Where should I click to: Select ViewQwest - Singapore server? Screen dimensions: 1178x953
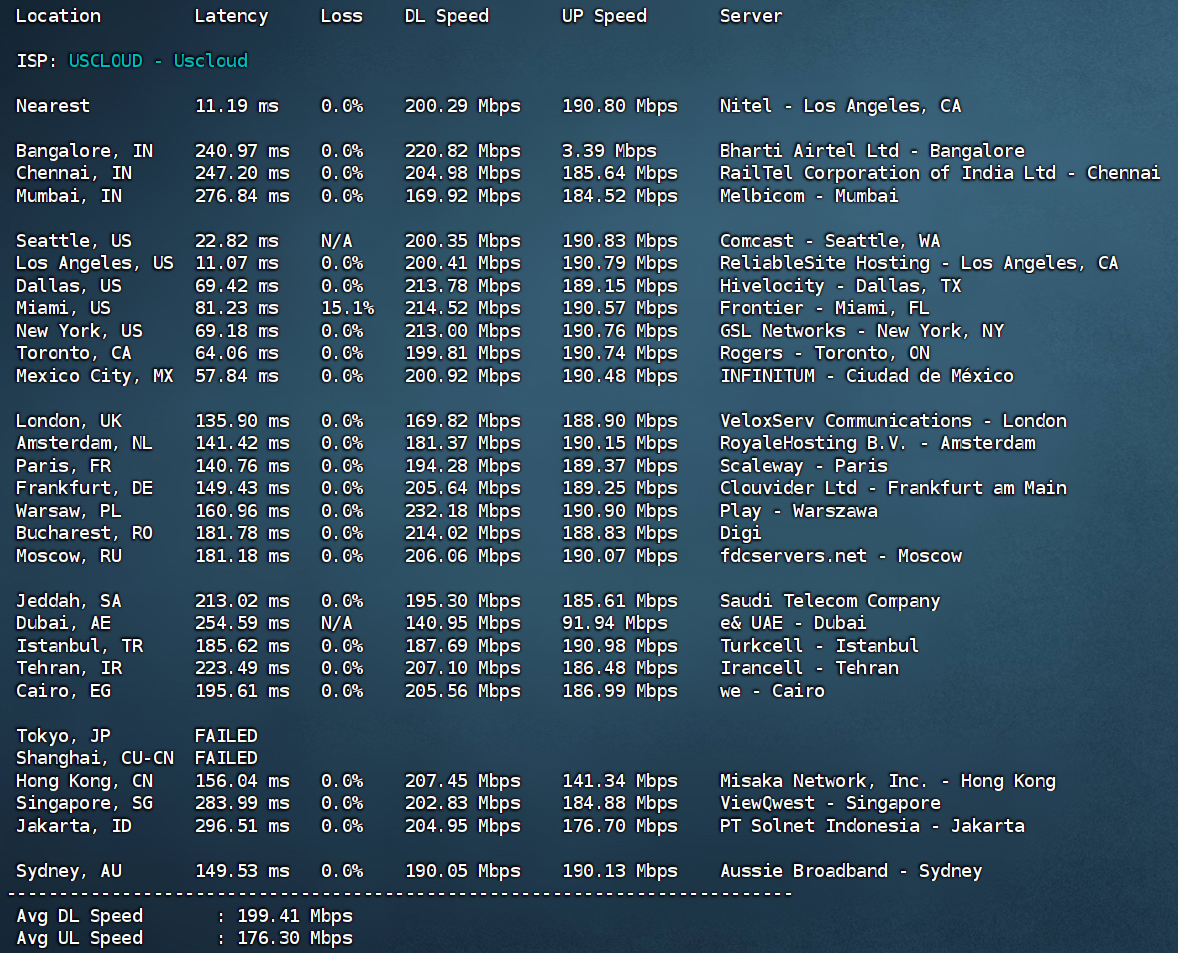pos(830,804)
